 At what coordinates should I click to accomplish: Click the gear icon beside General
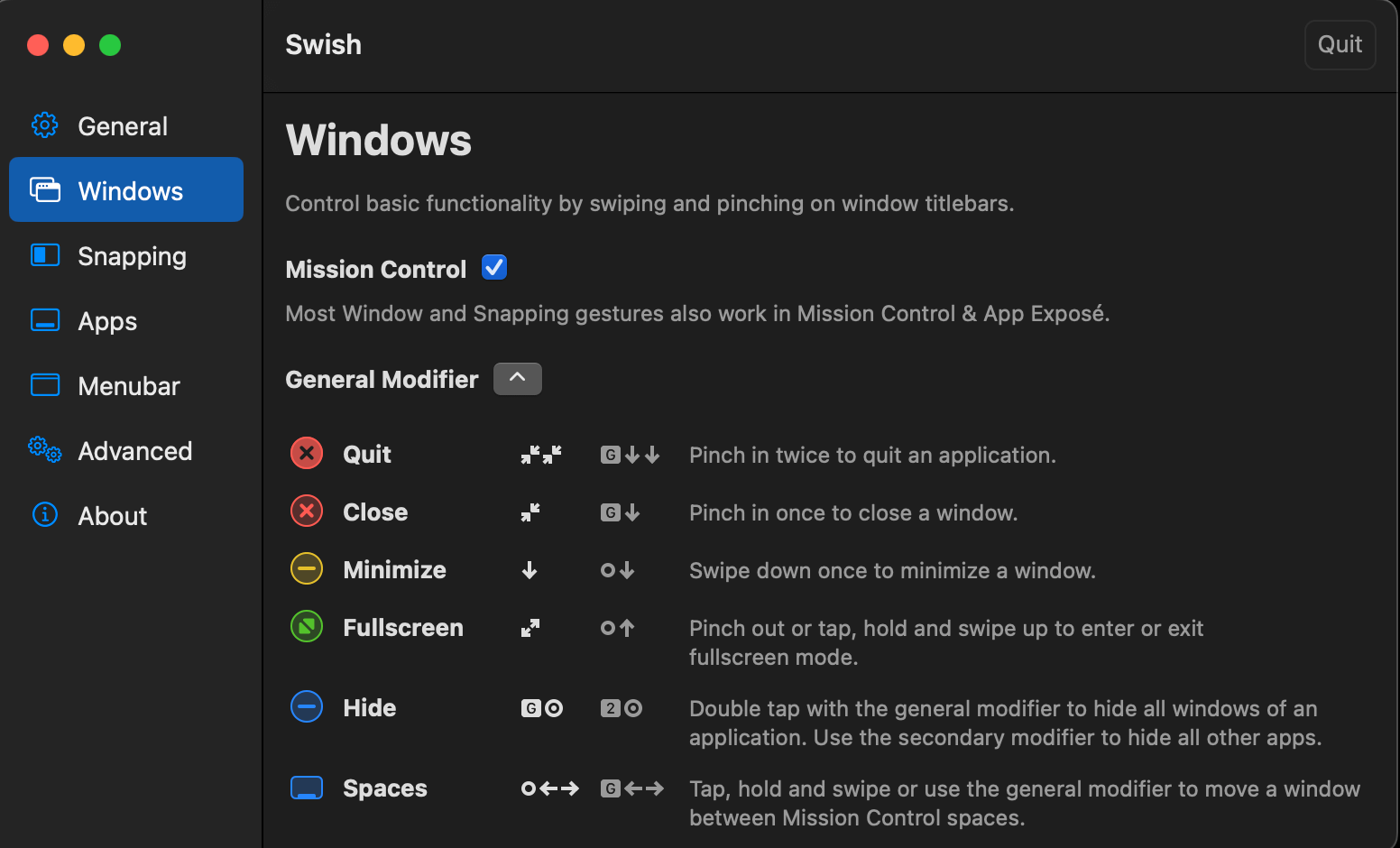(x=45, y=125)
